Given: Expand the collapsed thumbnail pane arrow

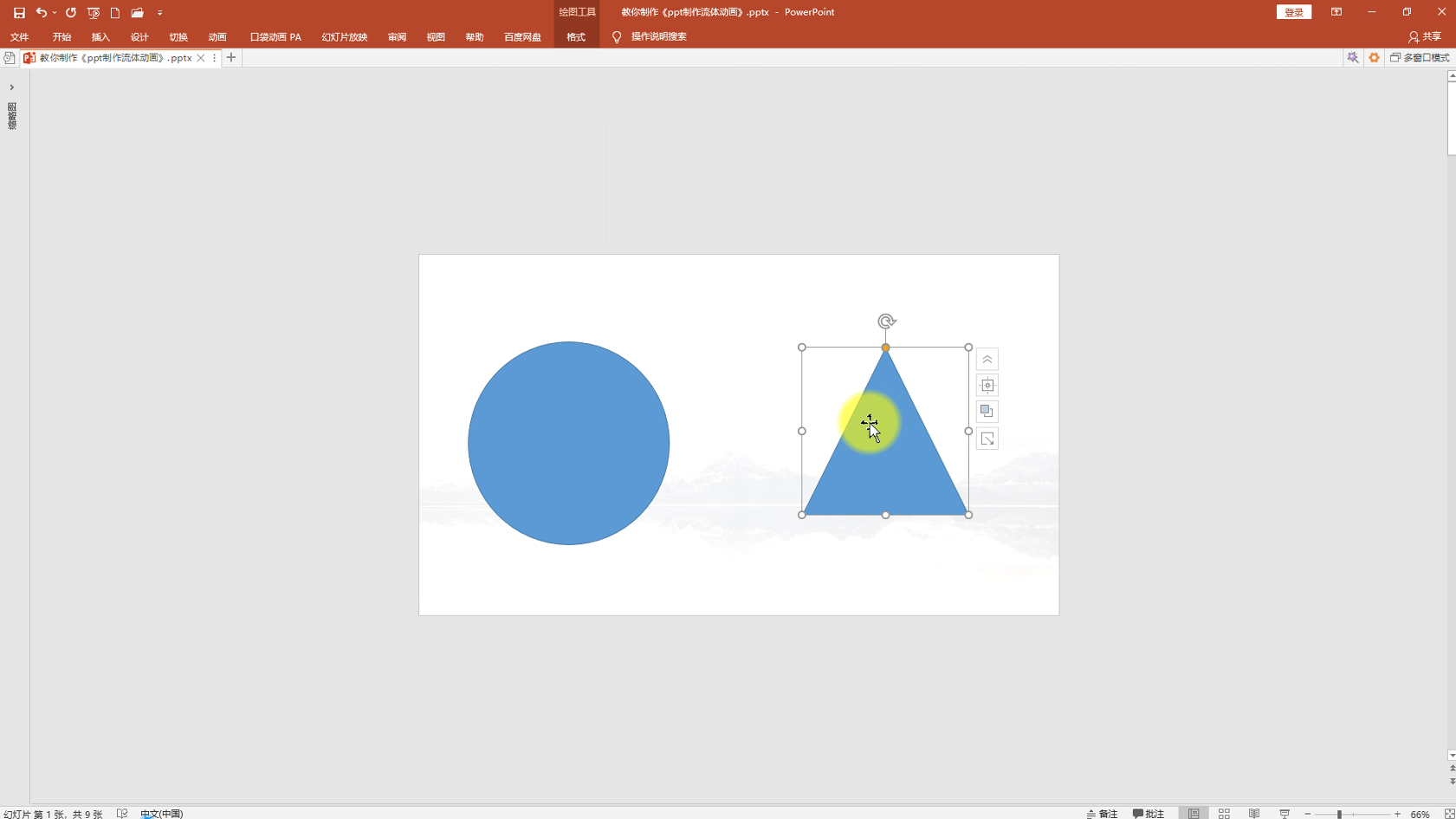Looking at the screenshot, I should tap(12, 88).
